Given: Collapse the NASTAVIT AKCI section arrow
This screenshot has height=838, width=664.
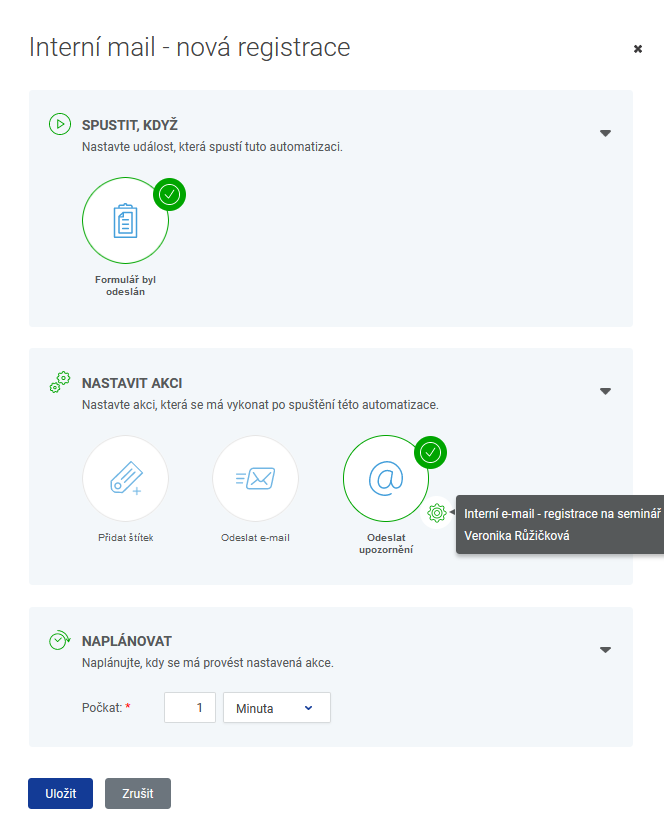Looking at the screenshot, I should 605,391.
